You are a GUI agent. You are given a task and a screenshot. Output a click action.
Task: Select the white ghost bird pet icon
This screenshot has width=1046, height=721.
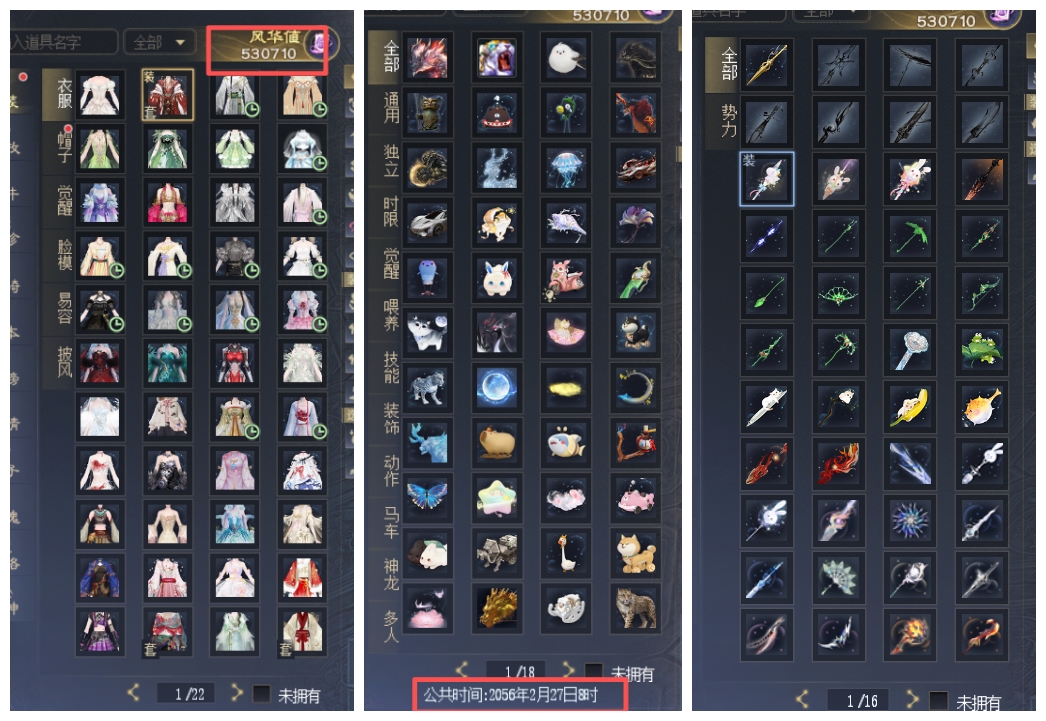pos(566,58)
